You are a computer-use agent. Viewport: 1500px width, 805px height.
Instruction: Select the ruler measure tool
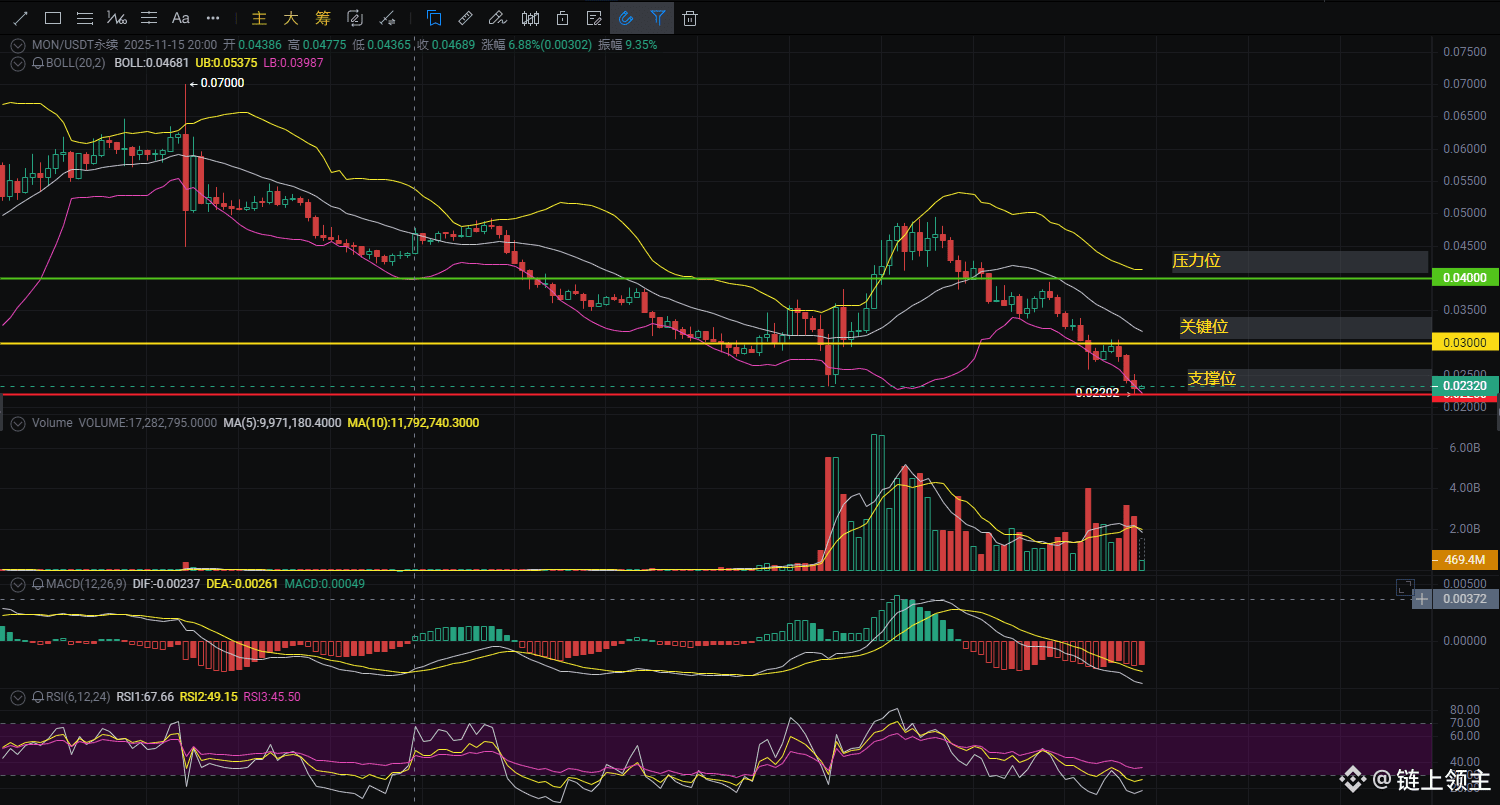click(x=465, y=18)
